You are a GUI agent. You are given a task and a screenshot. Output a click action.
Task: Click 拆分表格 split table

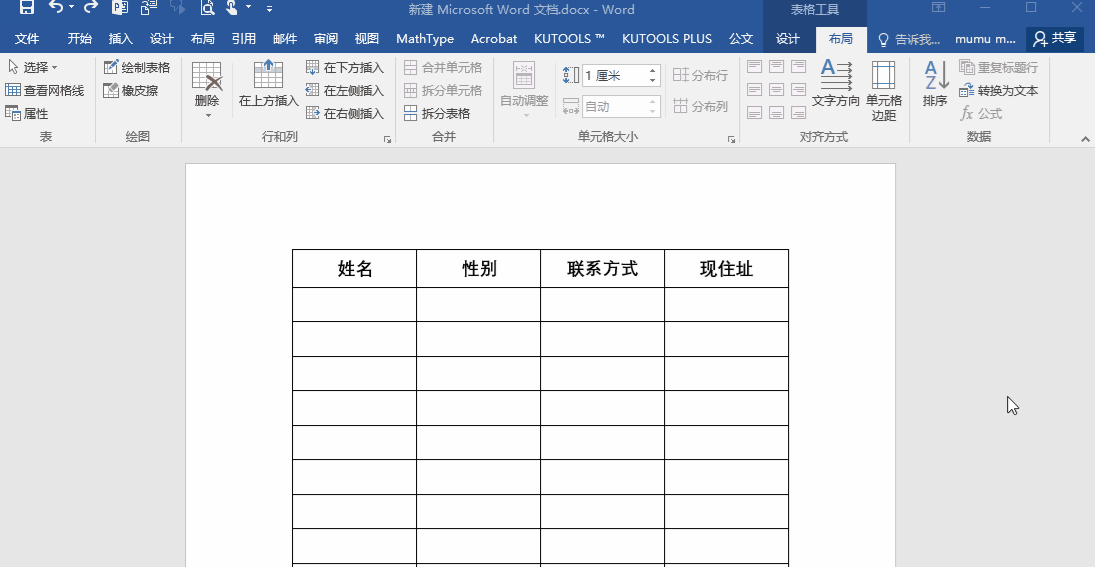(x=437, y=113)
